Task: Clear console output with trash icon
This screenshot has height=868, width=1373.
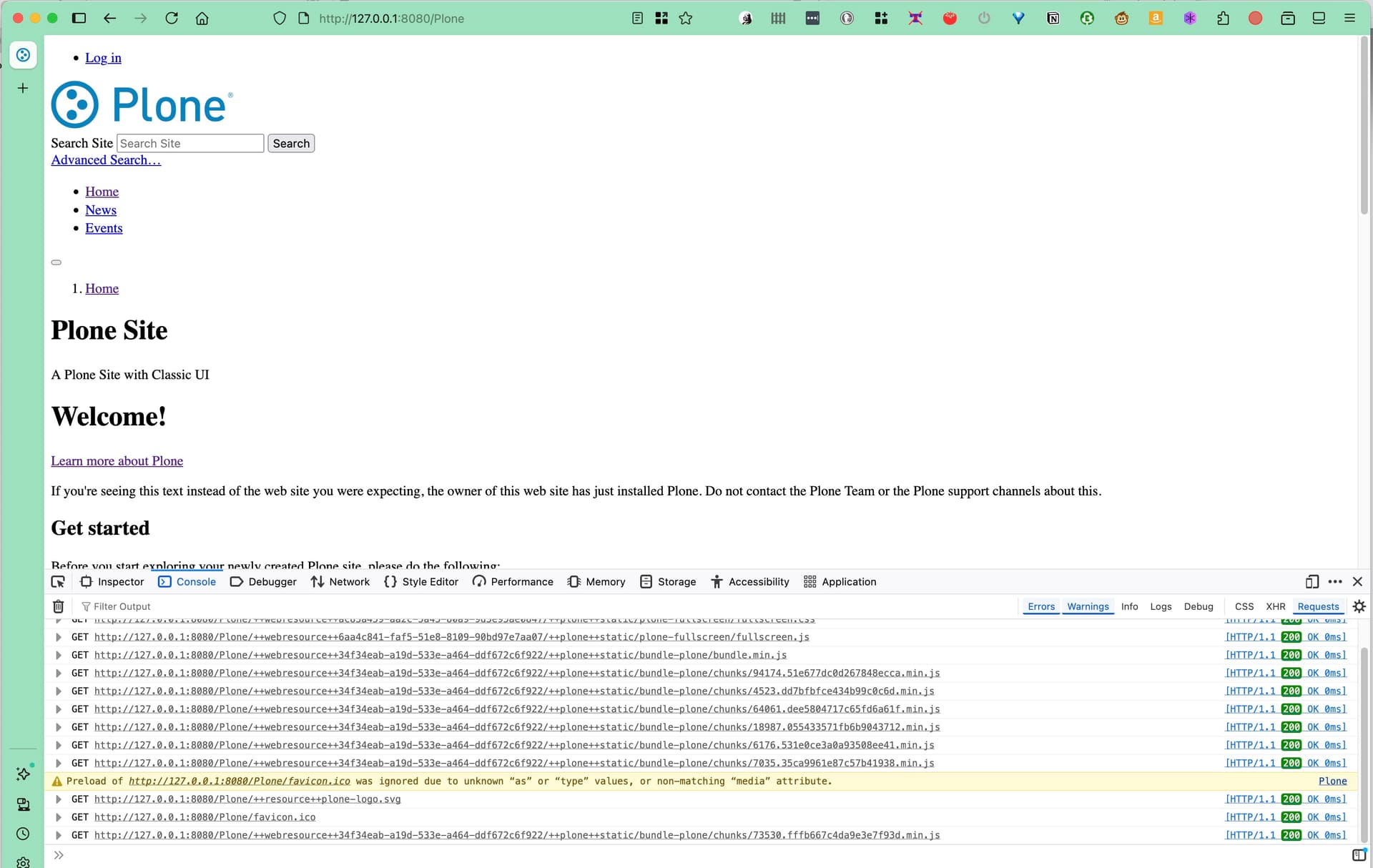Action: click(x=59, y=606)
